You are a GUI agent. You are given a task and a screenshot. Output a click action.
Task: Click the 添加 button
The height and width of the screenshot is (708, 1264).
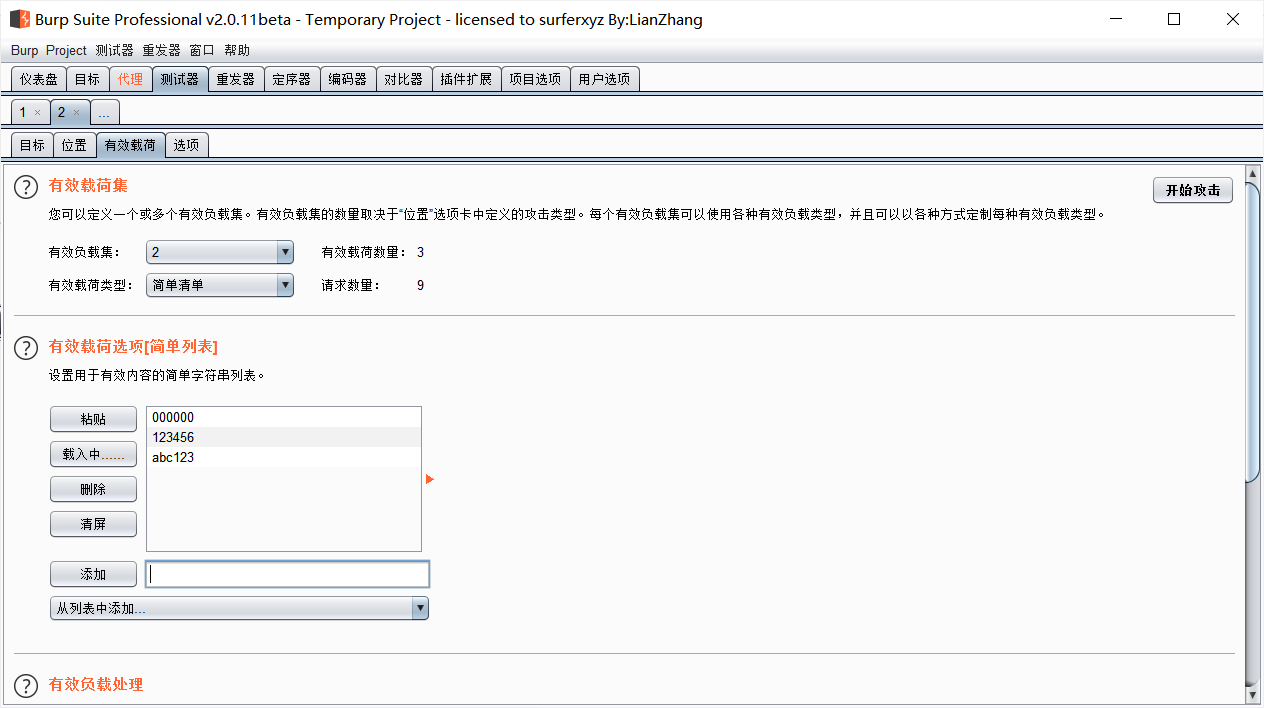tap(93, 574)
